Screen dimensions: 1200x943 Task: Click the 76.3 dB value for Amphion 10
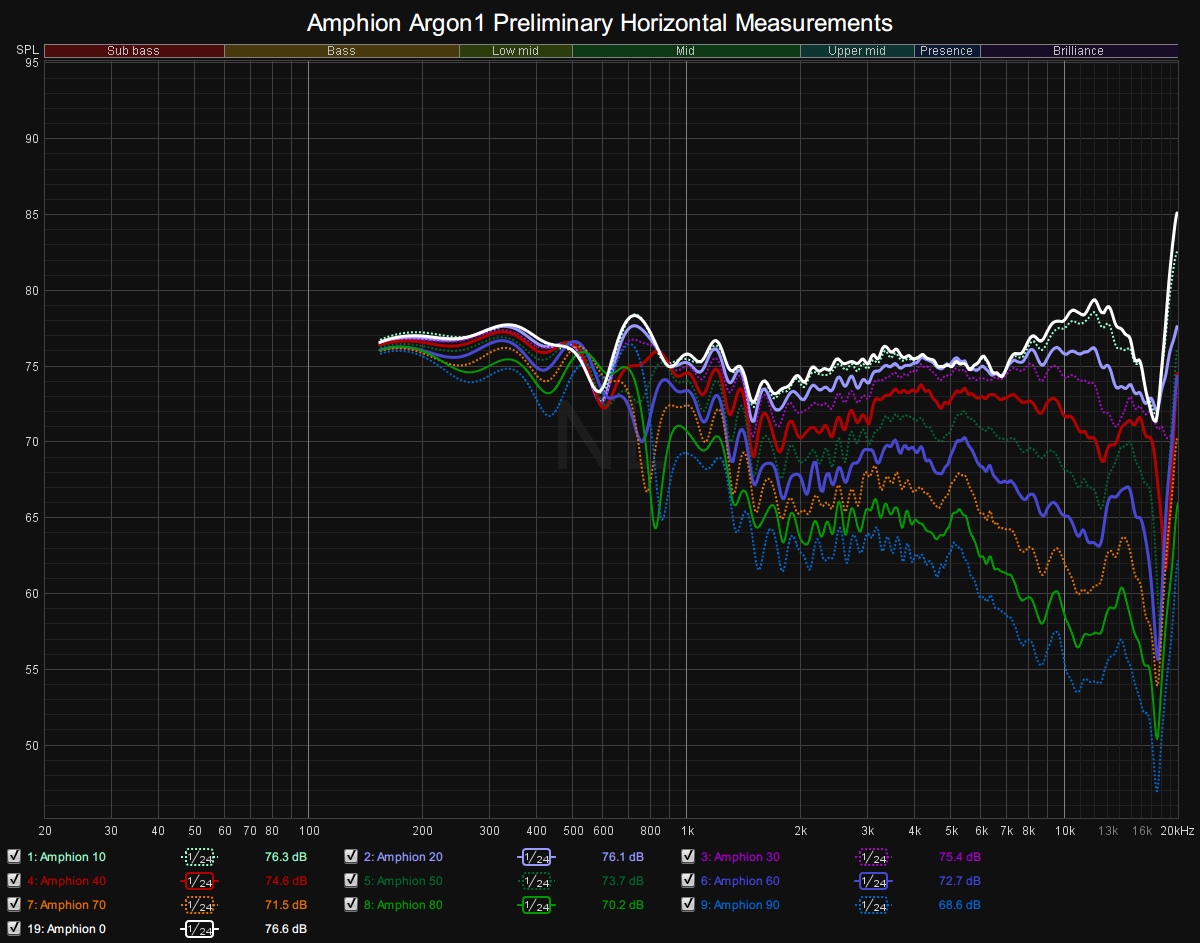286,857
